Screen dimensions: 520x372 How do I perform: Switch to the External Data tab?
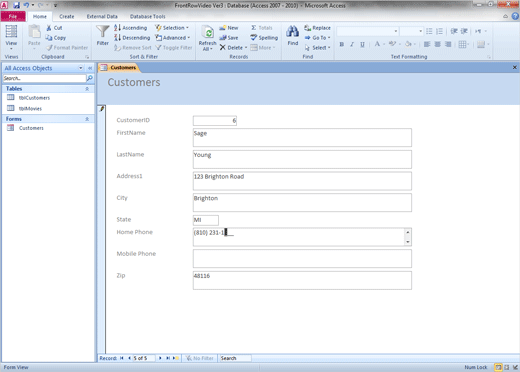[102, 16]
